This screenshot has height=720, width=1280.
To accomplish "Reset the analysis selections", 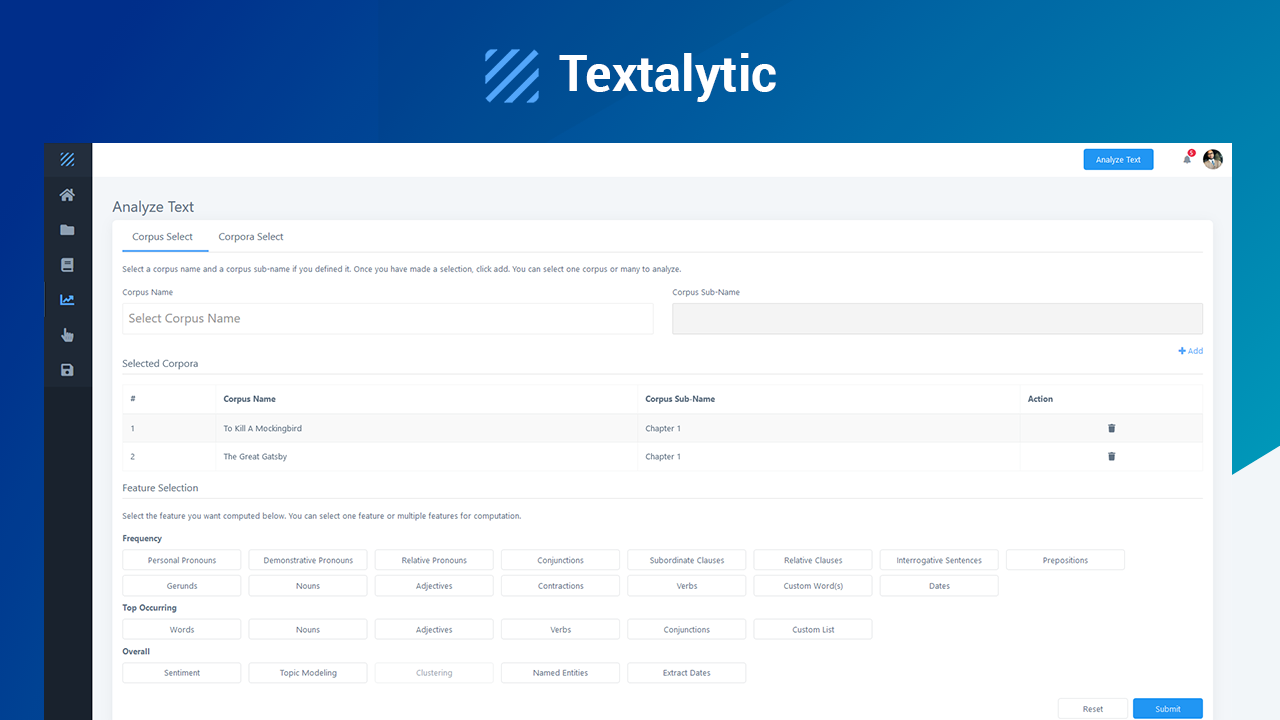I will coord(1092,708).
